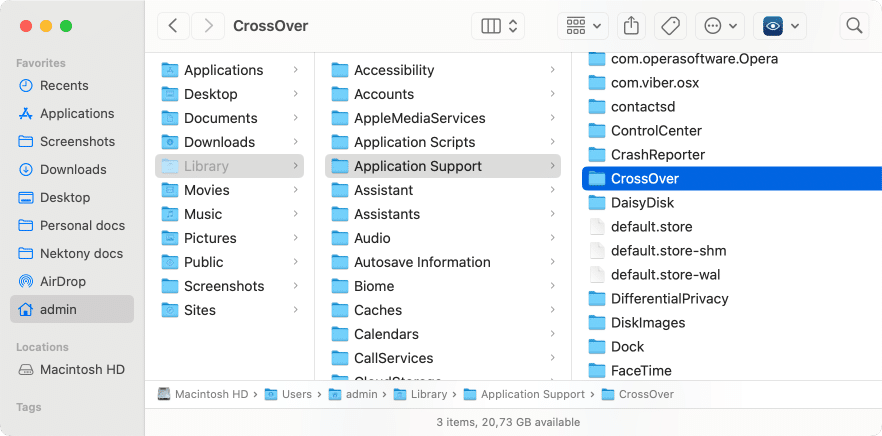The image size is (882, 436).
Task: Select the com.operasoftware.Opera folder
Action: [x=732, y=59]
